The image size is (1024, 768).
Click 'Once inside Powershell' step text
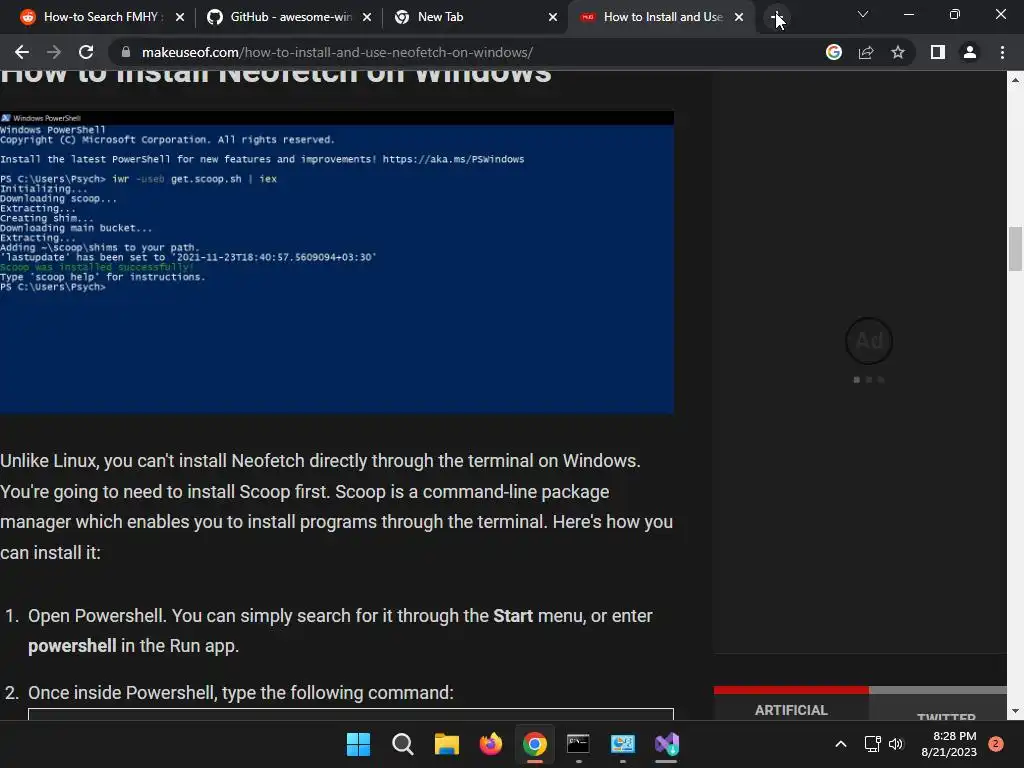tap(240, 692)
